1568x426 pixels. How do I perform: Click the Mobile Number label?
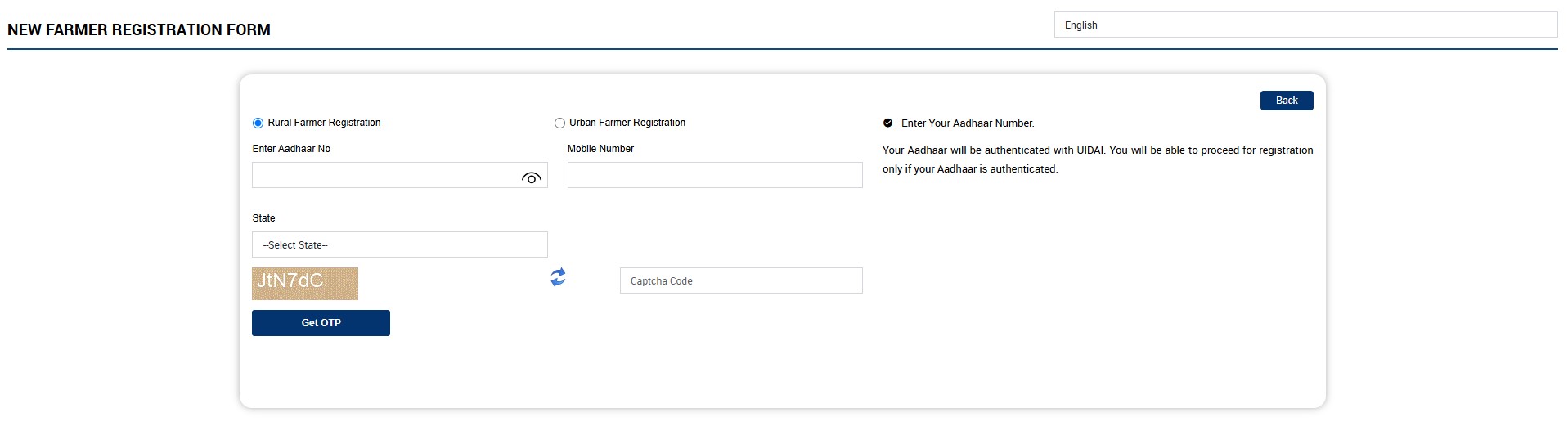point(600,149)
